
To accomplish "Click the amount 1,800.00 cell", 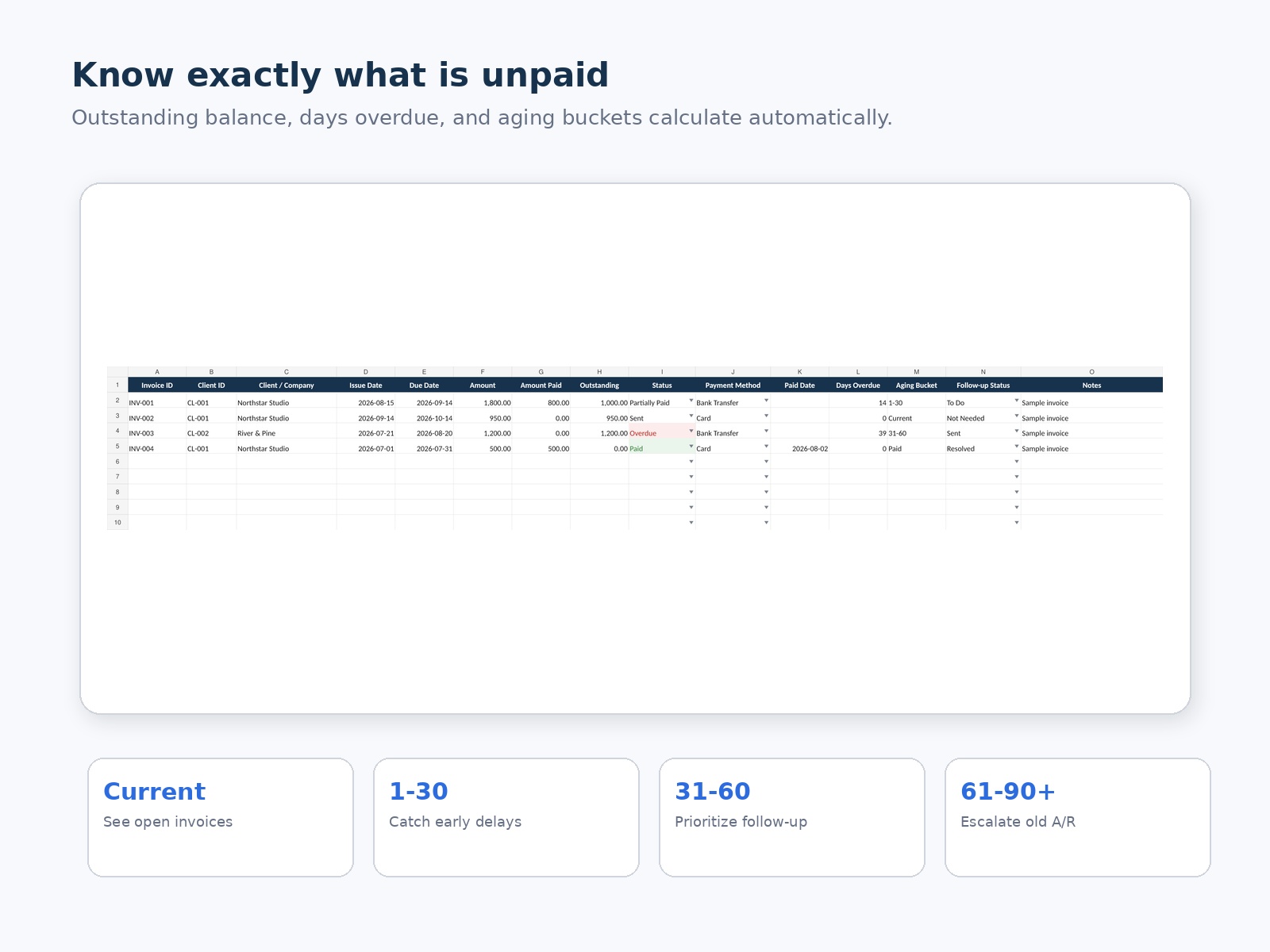I will [483, 401].
